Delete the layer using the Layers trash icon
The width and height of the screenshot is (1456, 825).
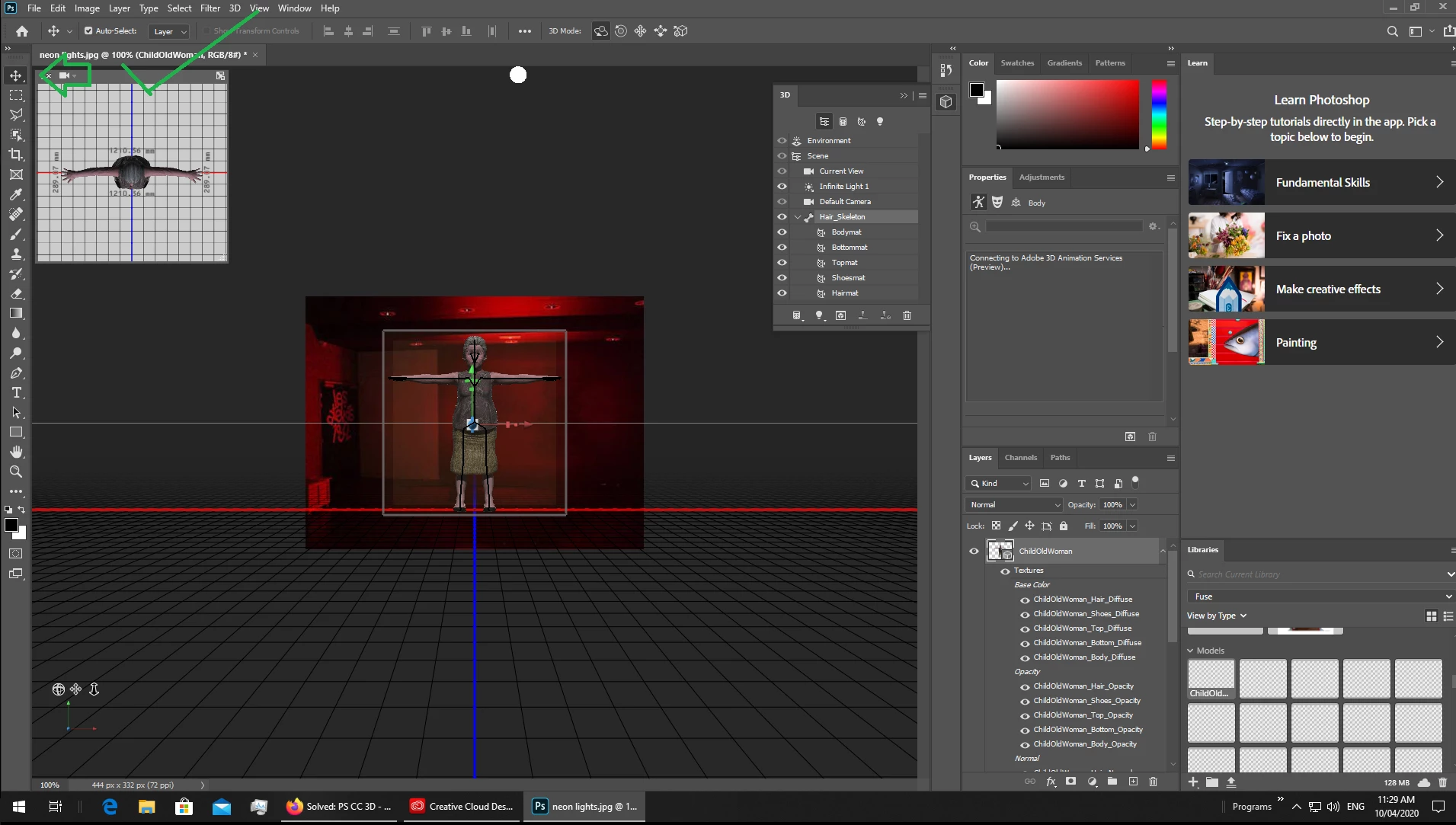point(1153,782)
